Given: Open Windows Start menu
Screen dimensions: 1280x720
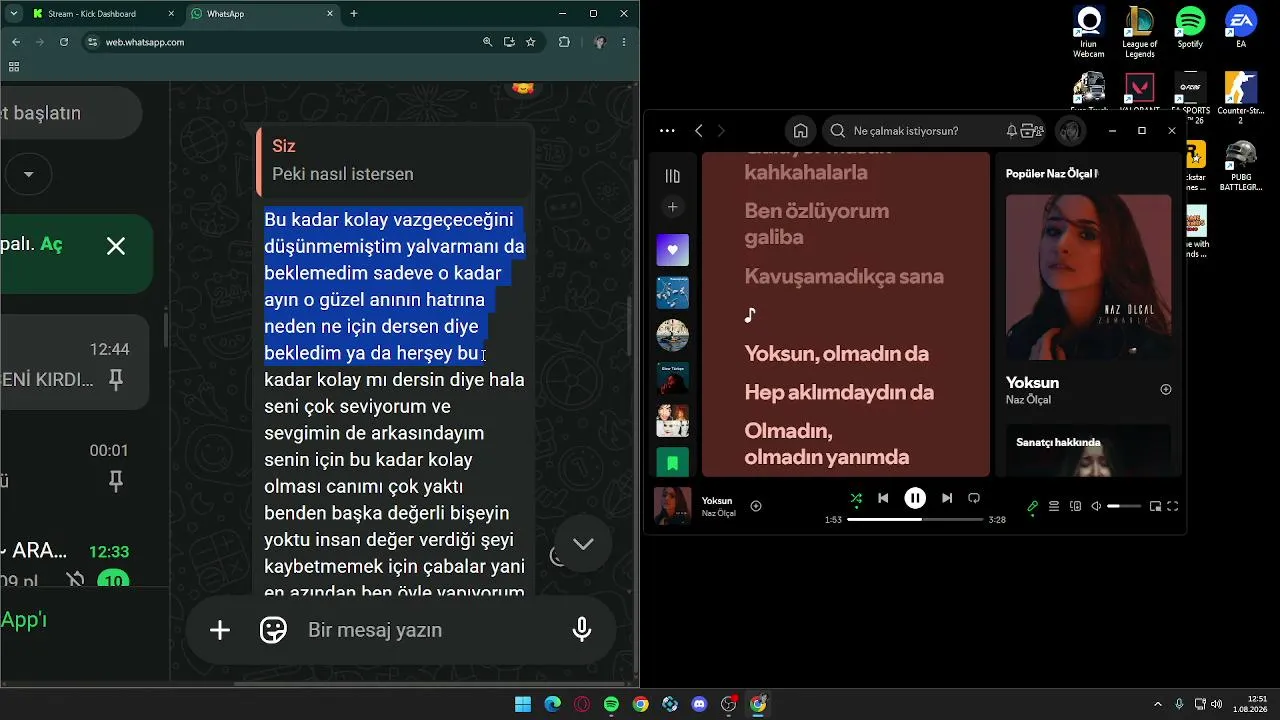Looking at the screenshot, I should point(523,704).
